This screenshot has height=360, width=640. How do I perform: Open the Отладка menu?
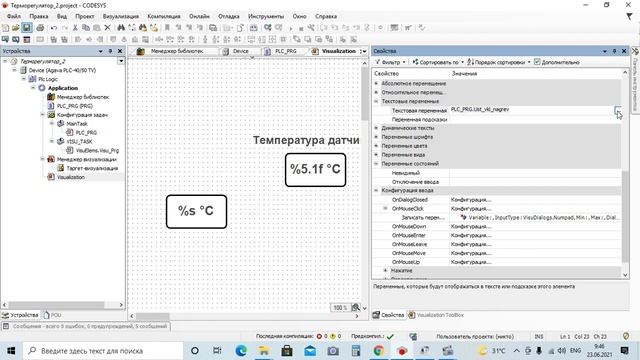tap(229, 16)
